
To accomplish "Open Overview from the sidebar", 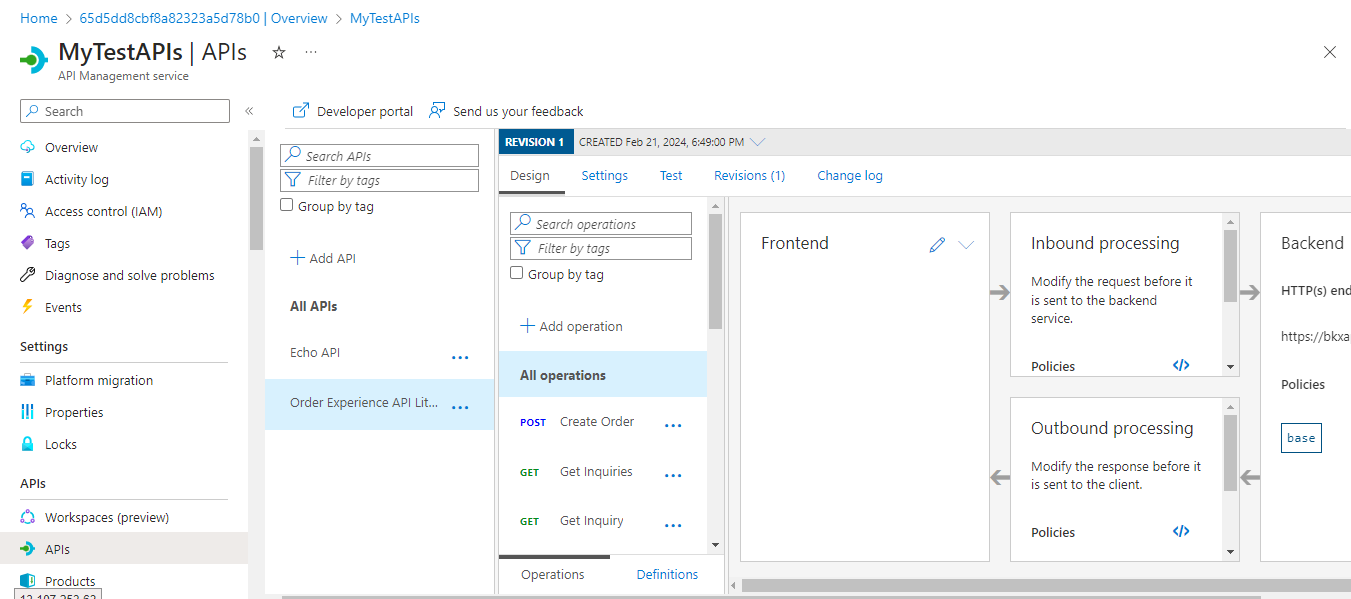I will click(x=71, y=147).
